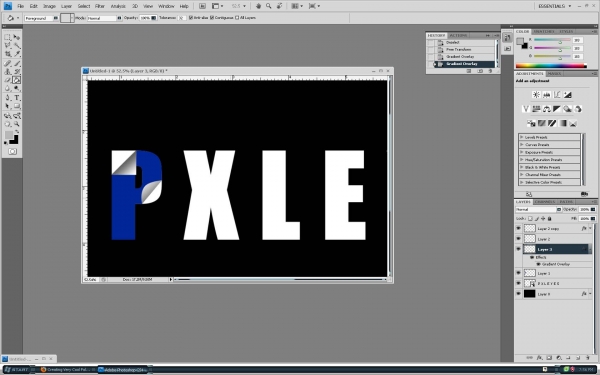This screenshot has width=600, height=375.
Task: Expand Hue/Saturation Presets list
Action: [521, 160]
